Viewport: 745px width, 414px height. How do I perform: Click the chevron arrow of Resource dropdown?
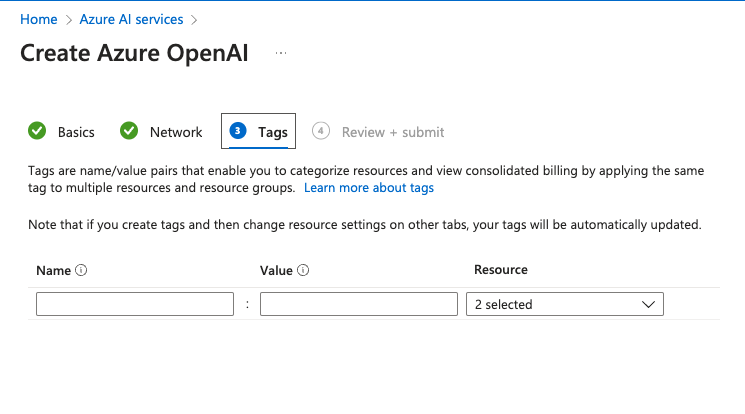(x=648, y=304)
